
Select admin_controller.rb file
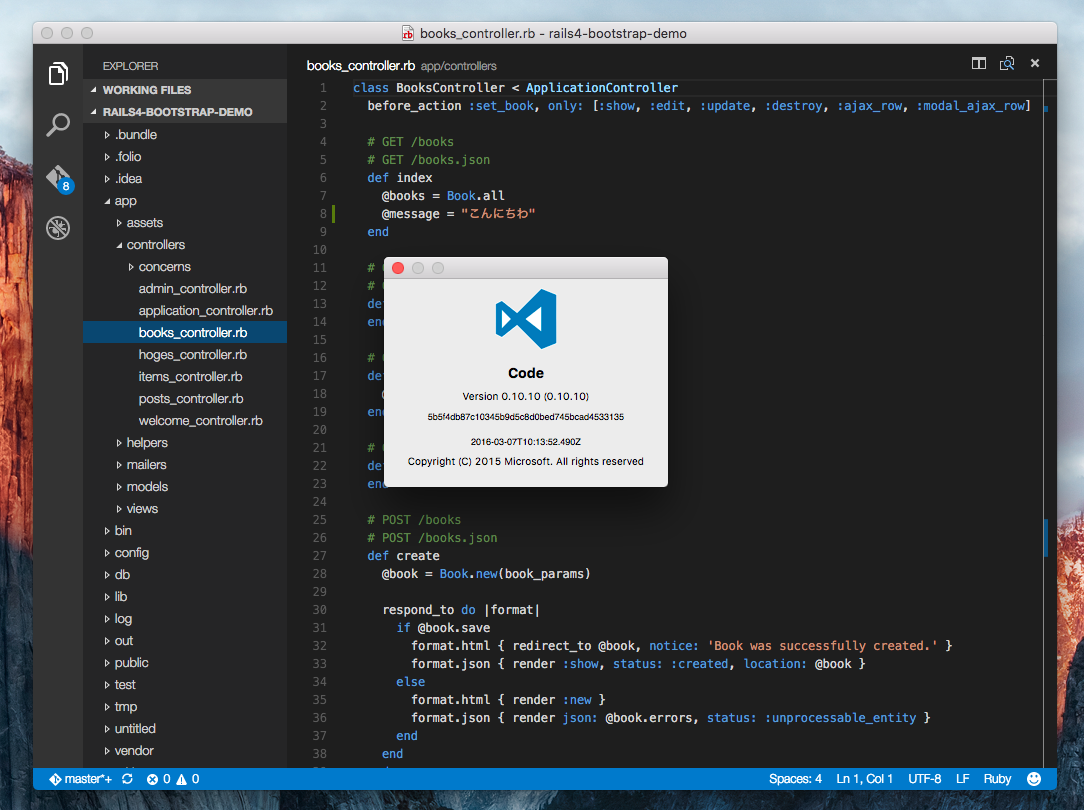click(x=192, y=288)
